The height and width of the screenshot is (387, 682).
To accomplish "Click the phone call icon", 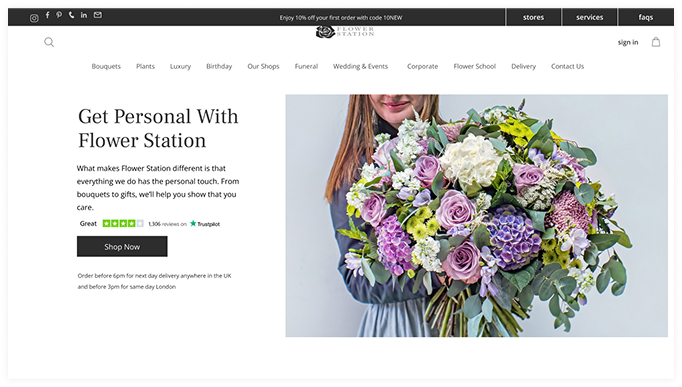I will (x=71, y=15).
